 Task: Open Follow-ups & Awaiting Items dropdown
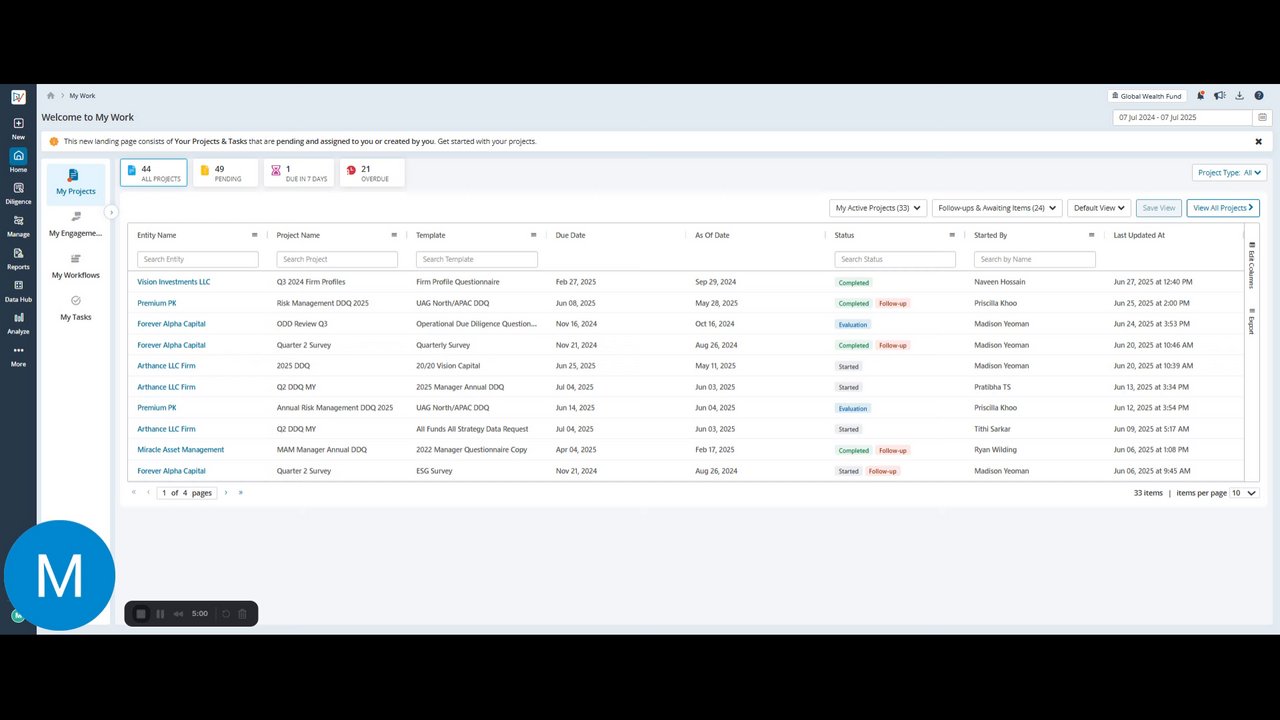pos(997,208)
